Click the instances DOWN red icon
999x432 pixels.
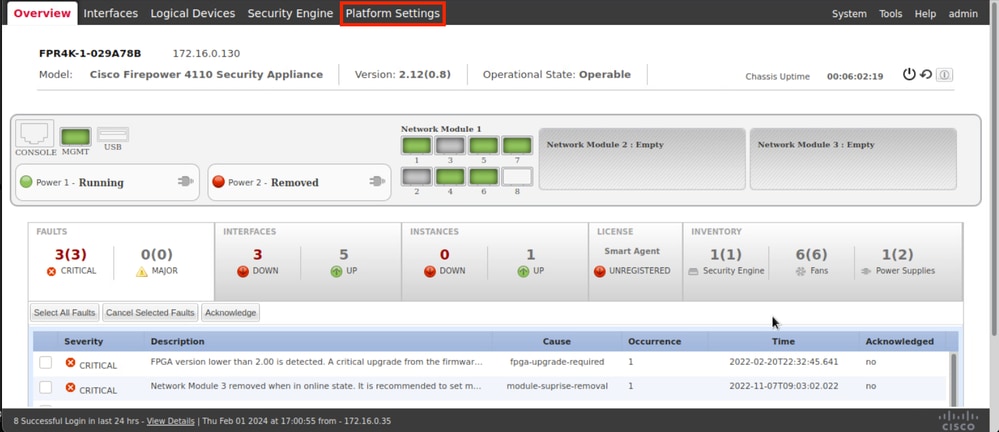click(x=430, y=271)
